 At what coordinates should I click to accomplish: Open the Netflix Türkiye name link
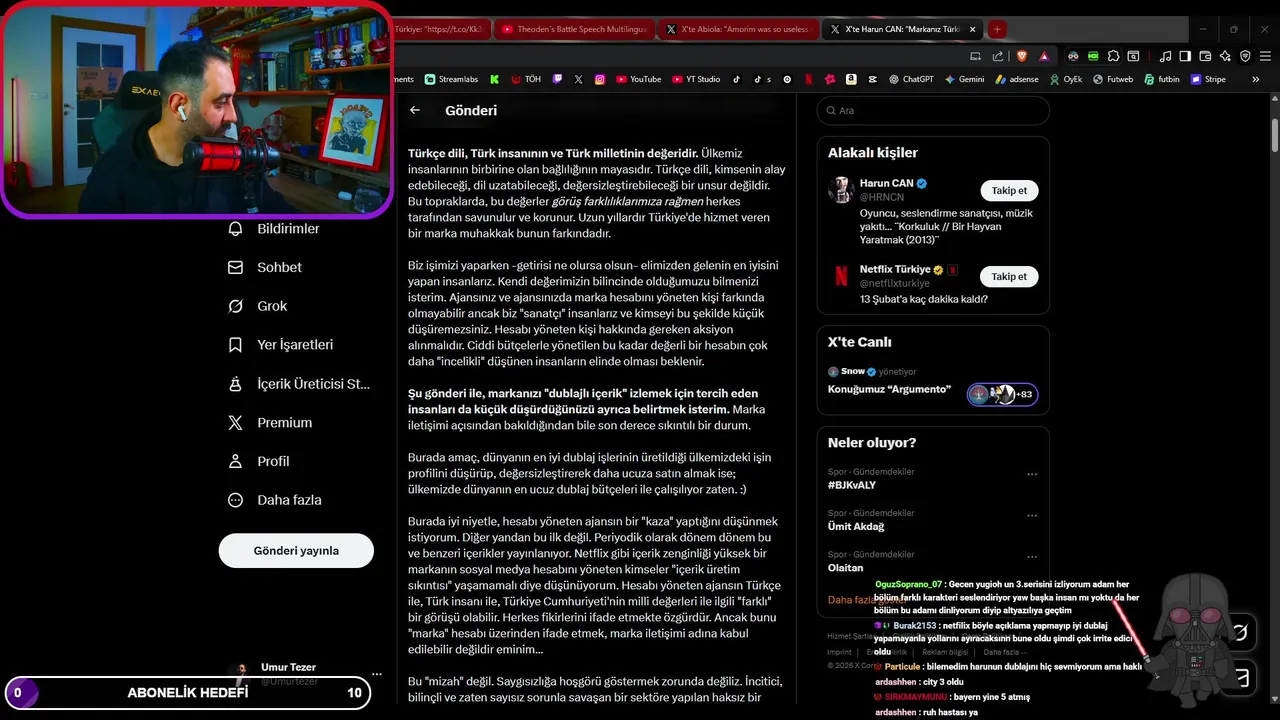tap(895, 270)
